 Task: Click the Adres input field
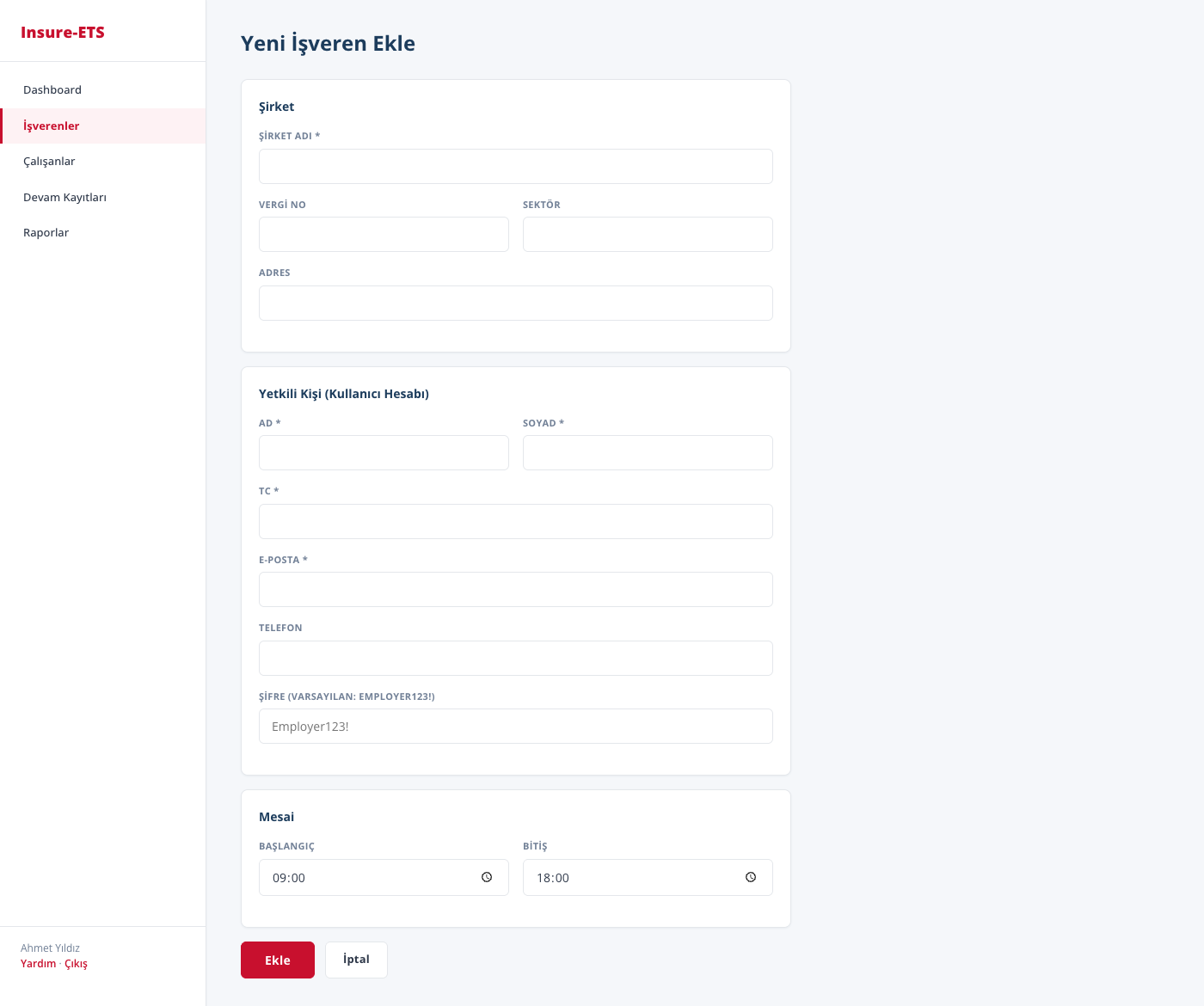click(515, 303)
